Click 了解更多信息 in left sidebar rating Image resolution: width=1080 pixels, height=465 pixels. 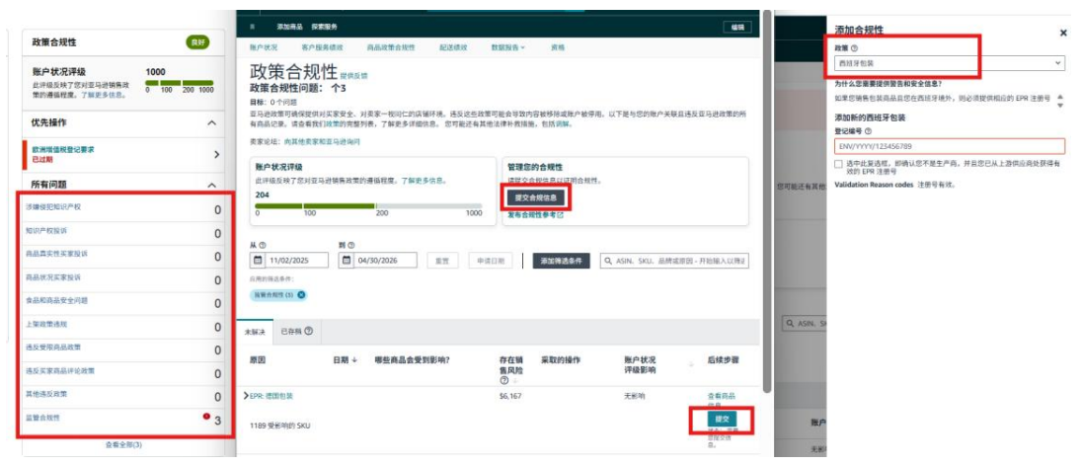(x=103, y=94)
